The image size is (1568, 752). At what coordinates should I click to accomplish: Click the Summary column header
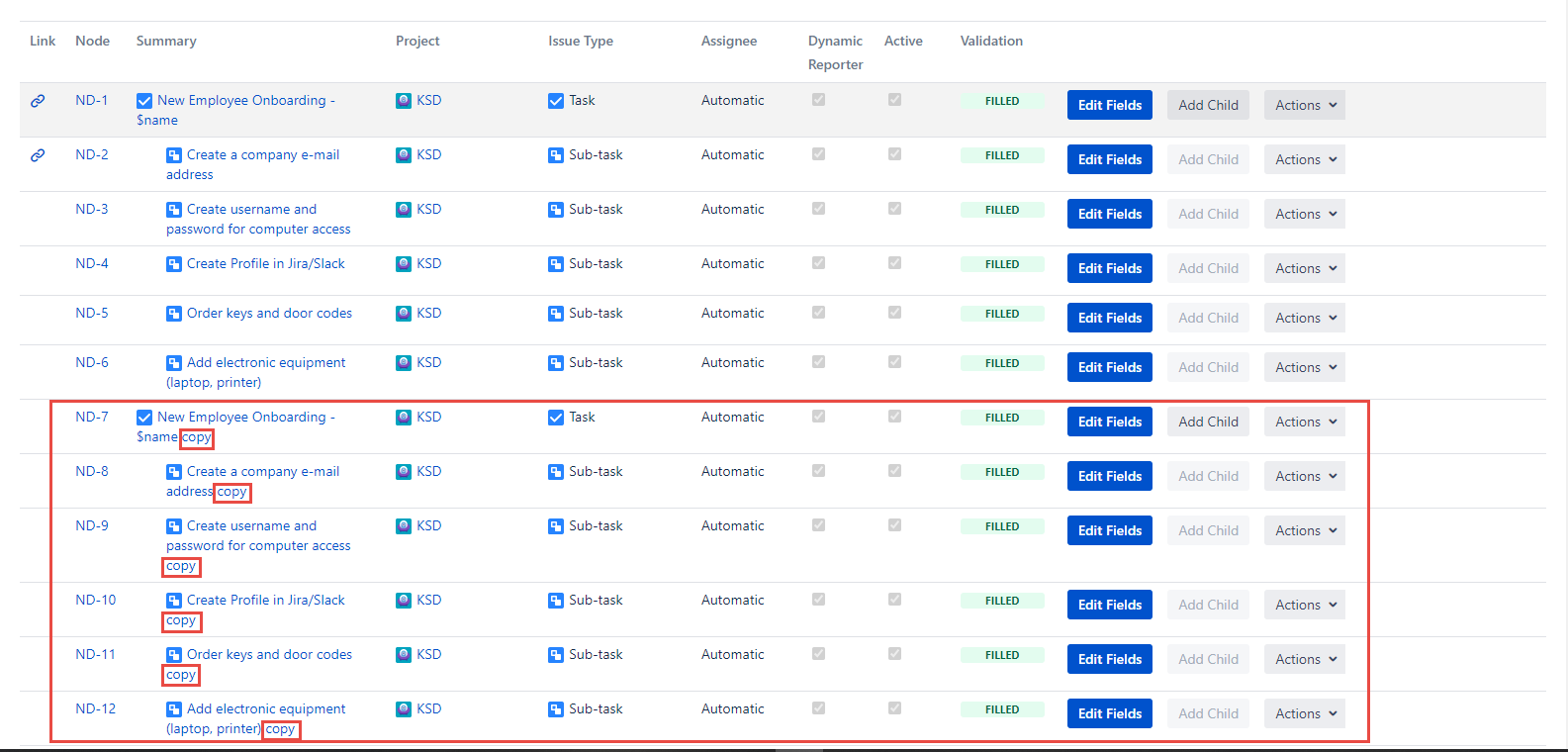click(x=166, y=41)
